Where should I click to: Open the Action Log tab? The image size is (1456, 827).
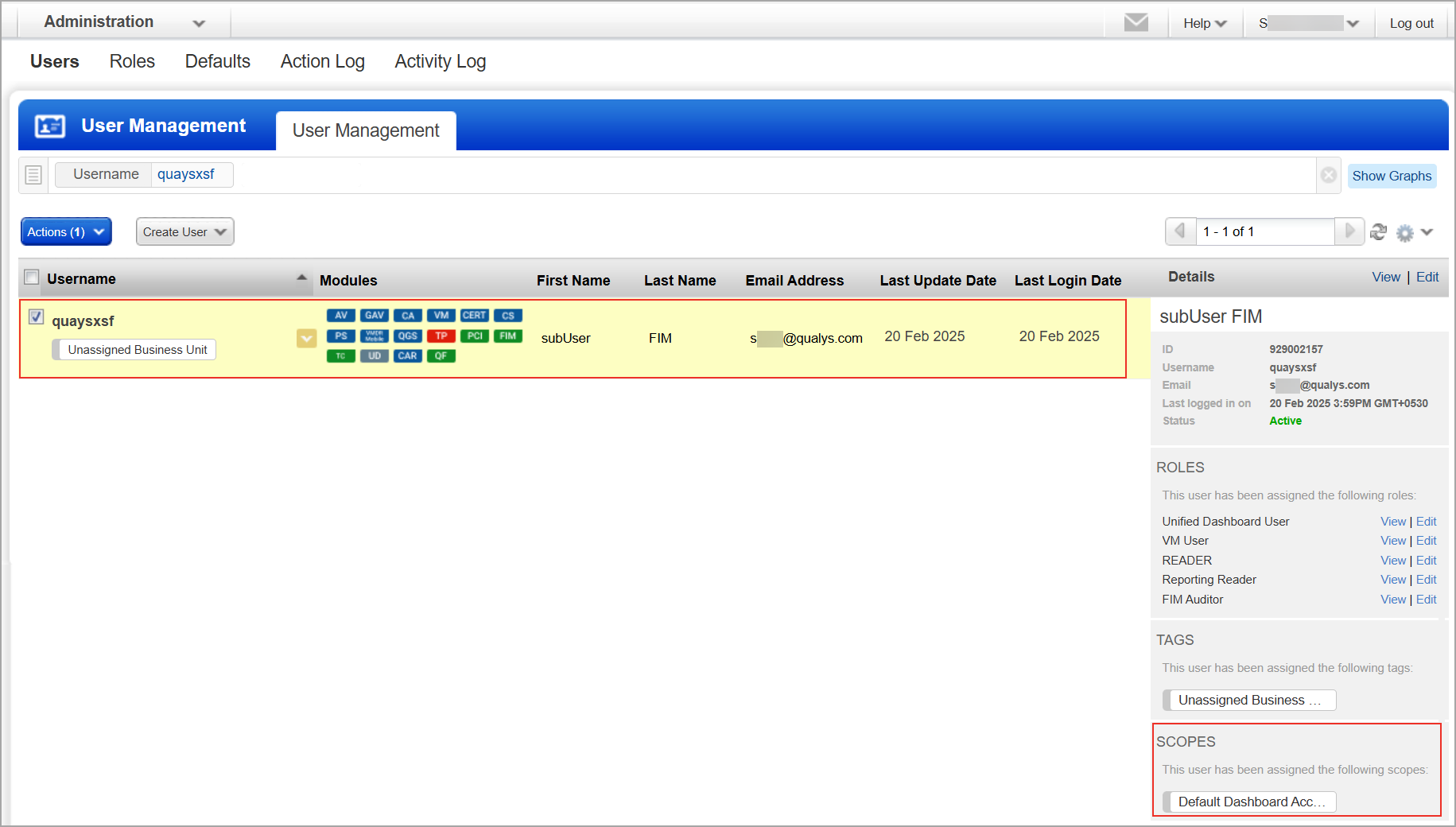(x=323, y=61)
